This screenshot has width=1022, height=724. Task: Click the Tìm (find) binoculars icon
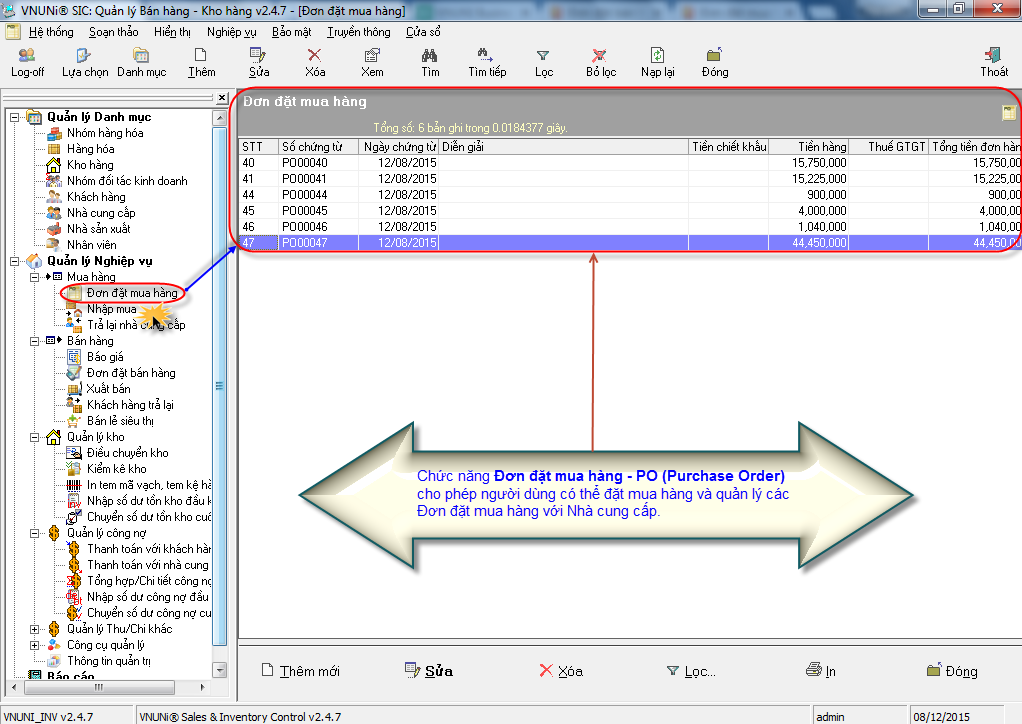(430, 56)
